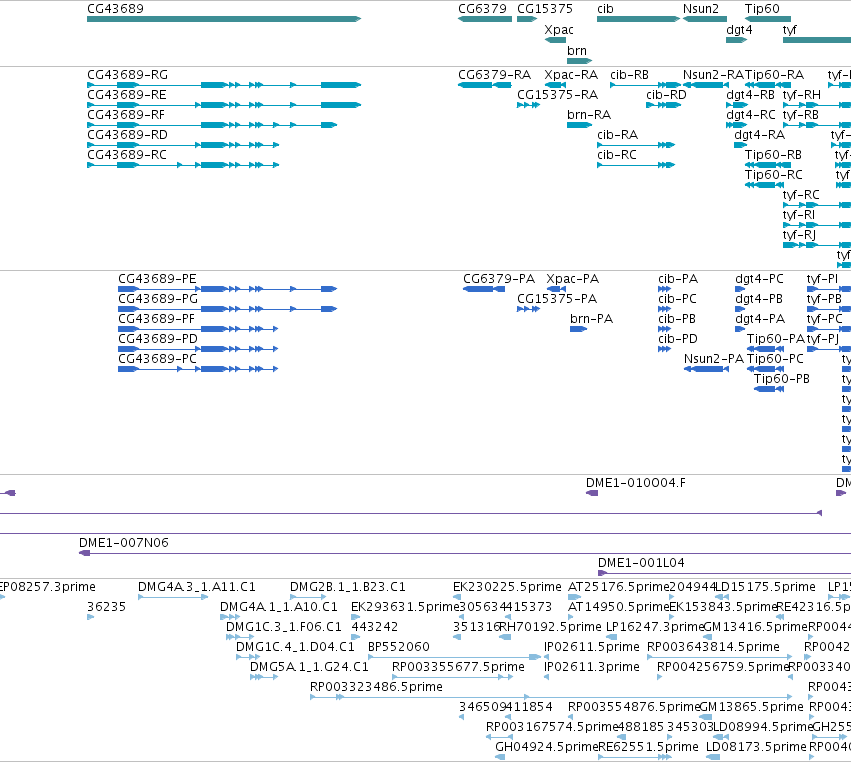Select protein dgt4-PC
This screenshot has width=851, height=762.
tap(741, 289)
